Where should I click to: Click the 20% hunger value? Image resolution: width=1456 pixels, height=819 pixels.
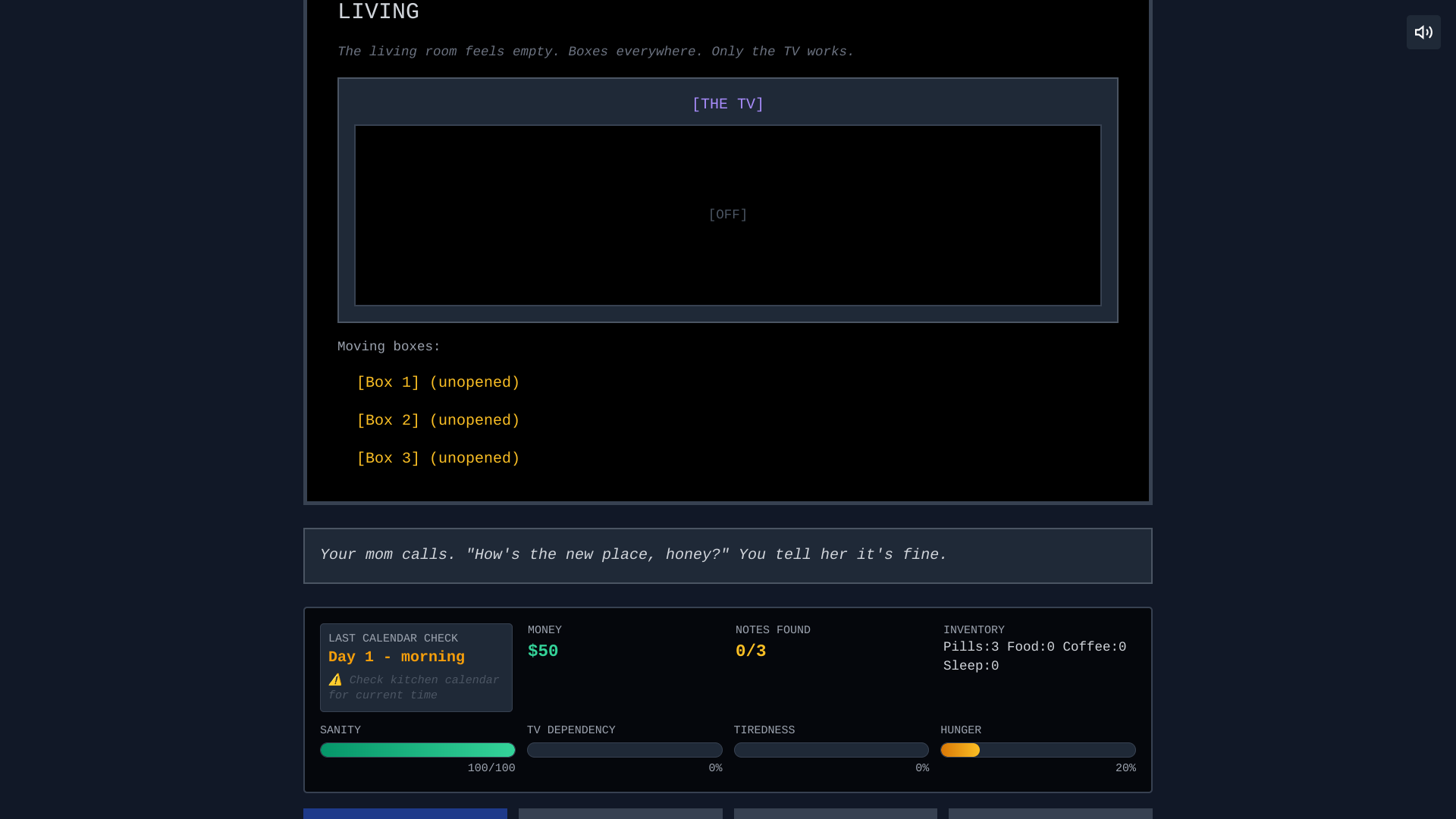coord(1125,768)
